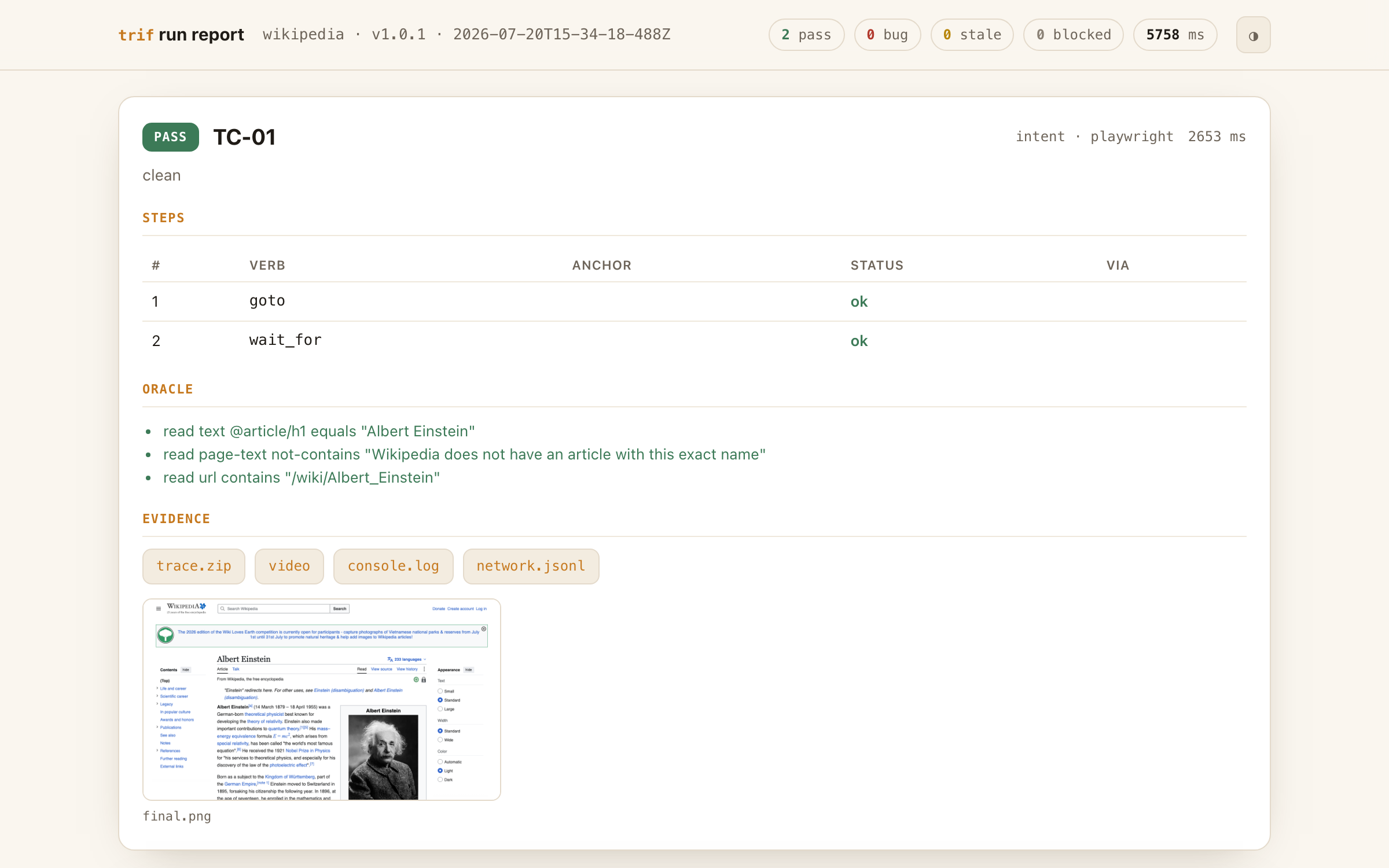Click the VERB column header
1389x868 pixels.
[x=267, y=265]
